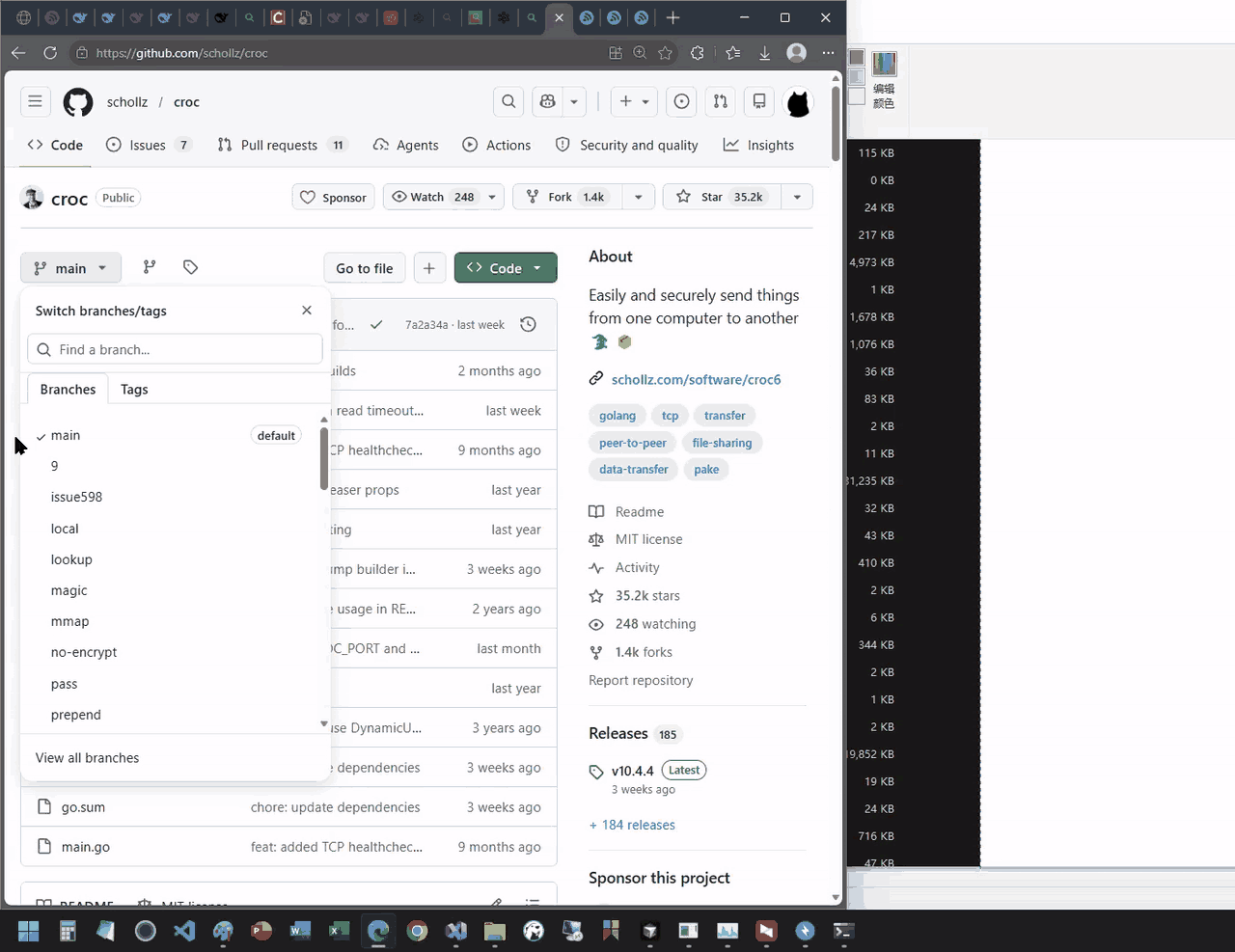The image size is (1235, 952).
Task: Watch the croc repository
Action: tap(432, 197)
